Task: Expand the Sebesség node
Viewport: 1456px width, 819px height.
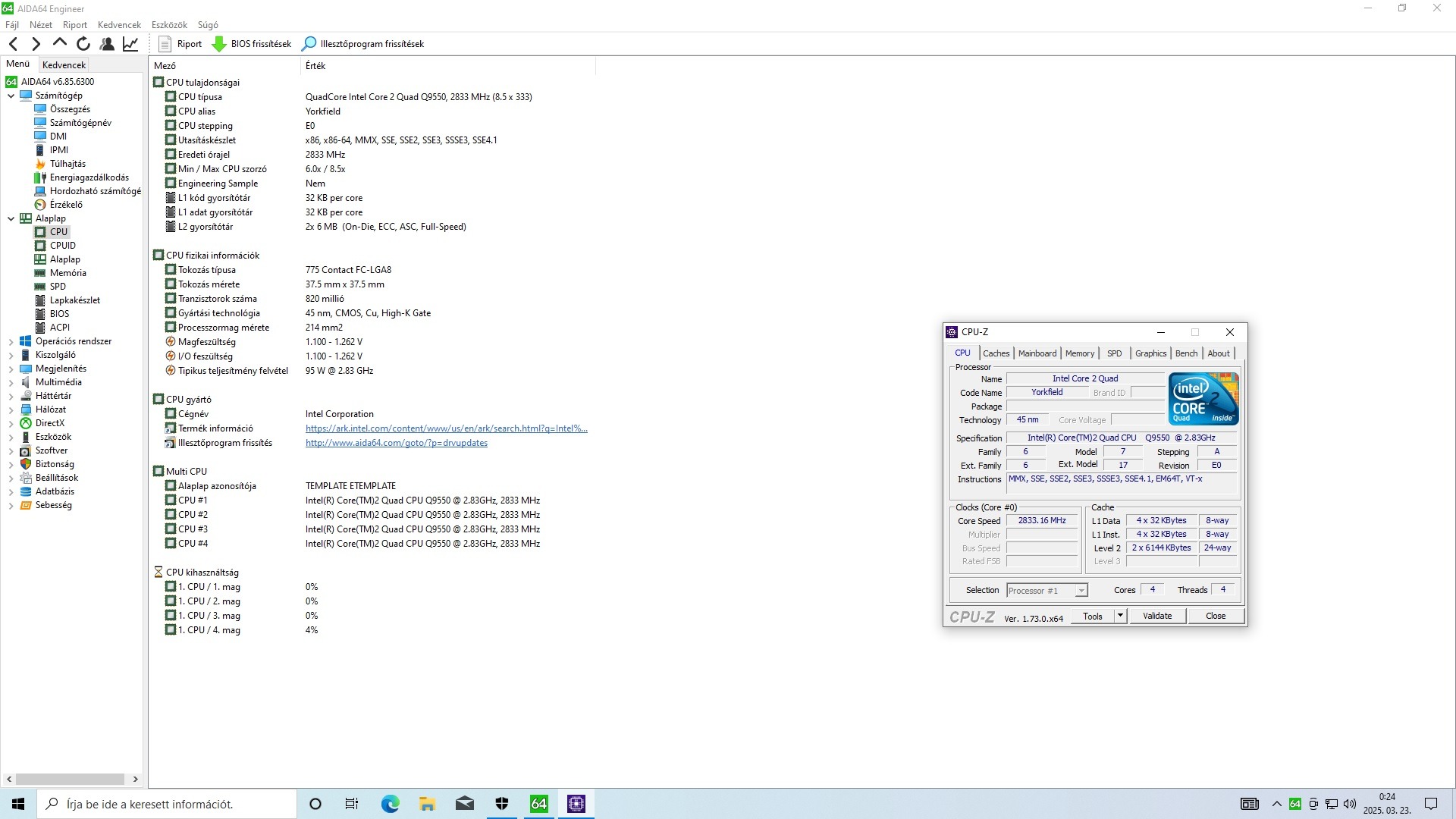Action: 11,505
